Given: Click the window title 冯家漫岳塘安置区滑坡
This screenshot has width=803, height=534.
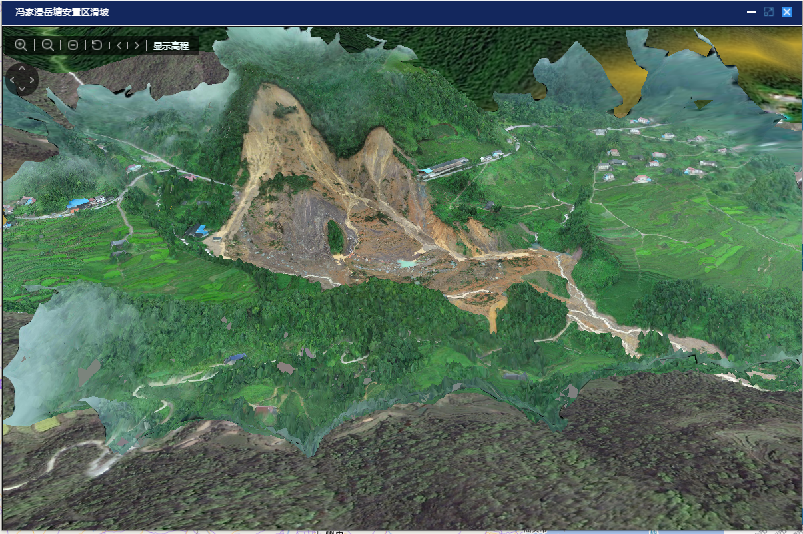Looking at the screenshot, I should tap(62, 12).
